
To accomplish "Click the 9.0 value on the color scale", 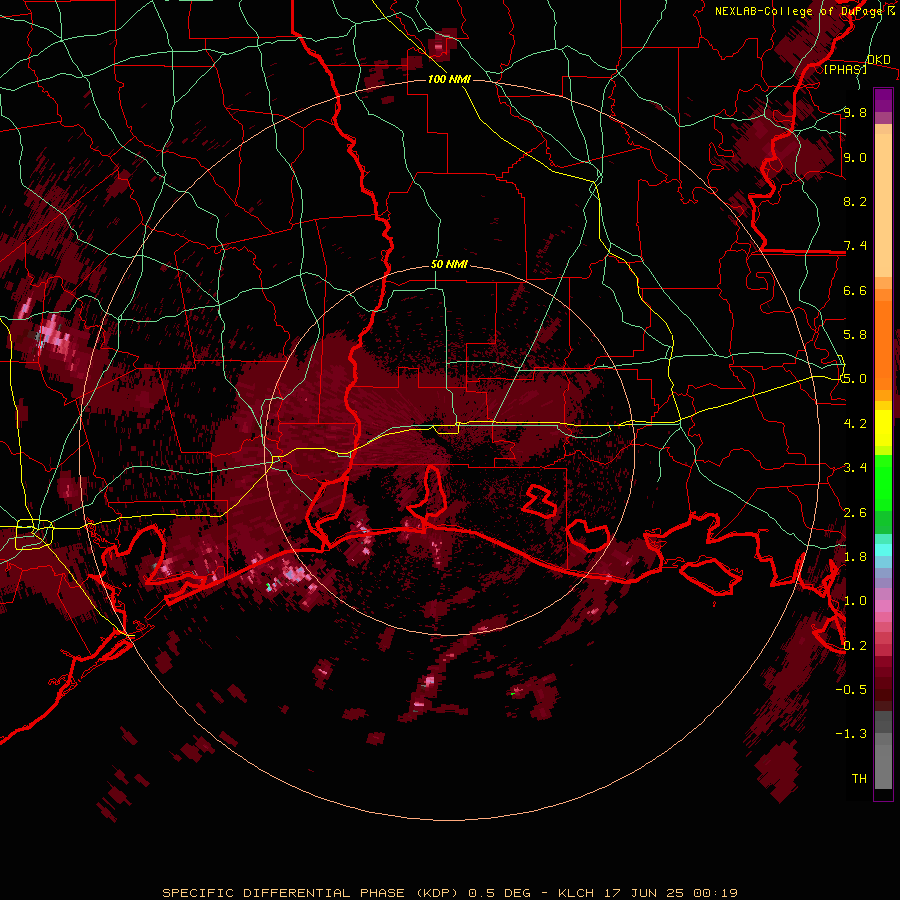I will [x=855, y=157].
